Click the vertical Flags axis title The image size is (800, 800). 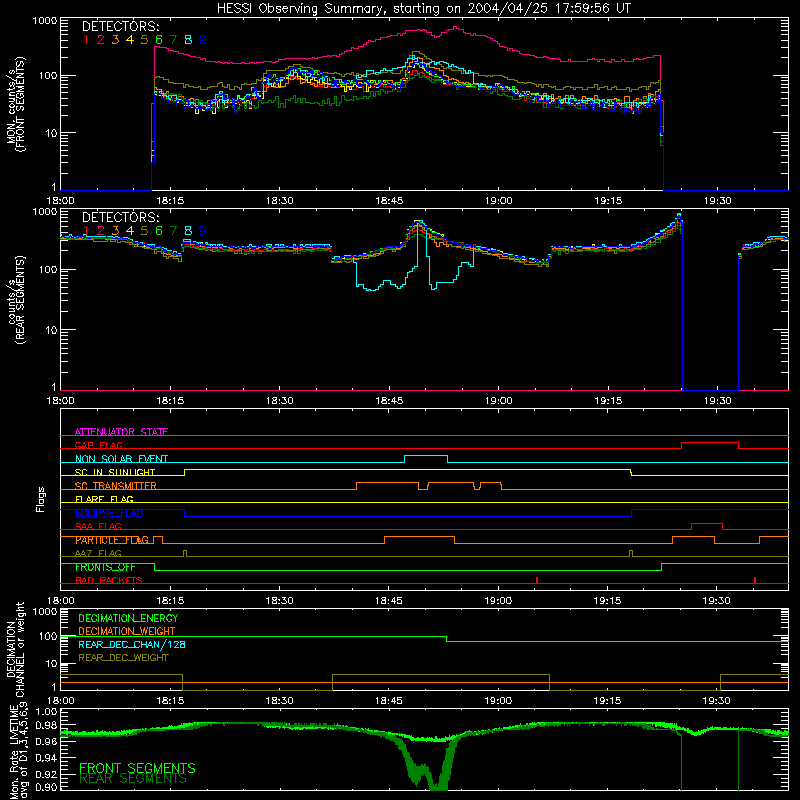(40, 499)
